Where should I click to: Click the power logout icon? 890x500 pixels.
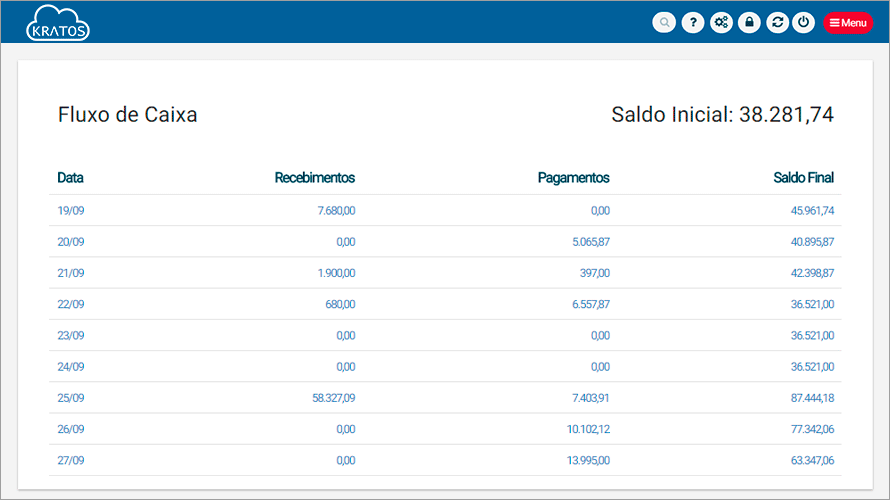coord(804,23)
